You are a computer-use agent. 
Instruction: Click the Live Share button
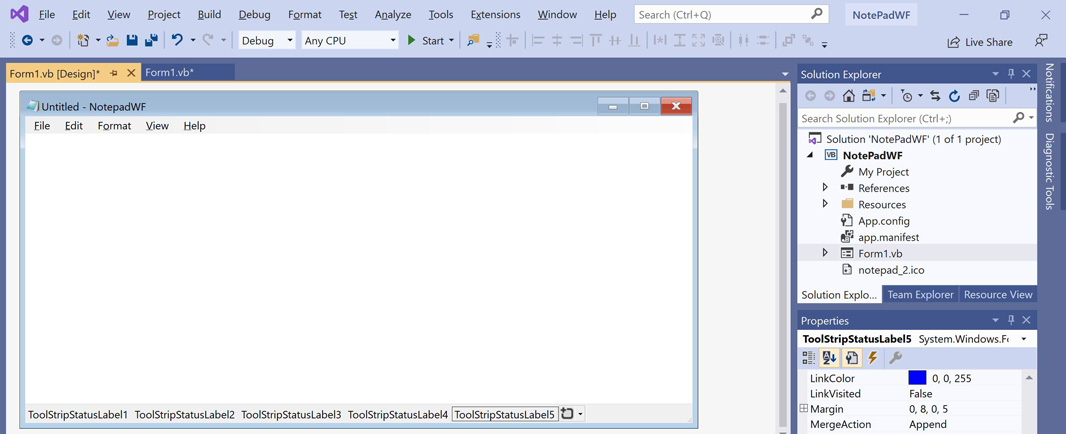(x=979, y=42)
